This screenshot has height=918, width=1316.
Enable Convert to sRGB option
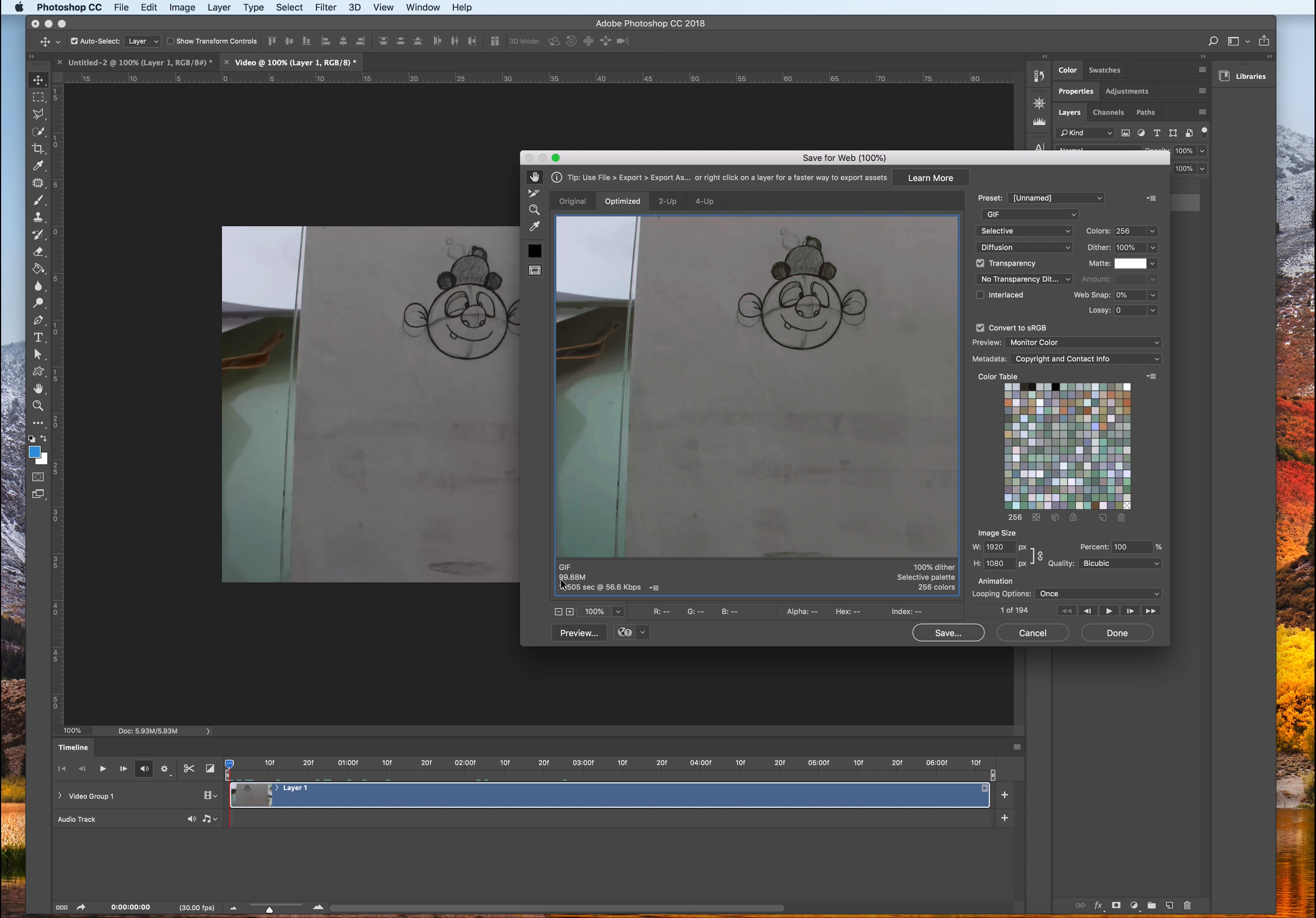[x=981, y=327]
